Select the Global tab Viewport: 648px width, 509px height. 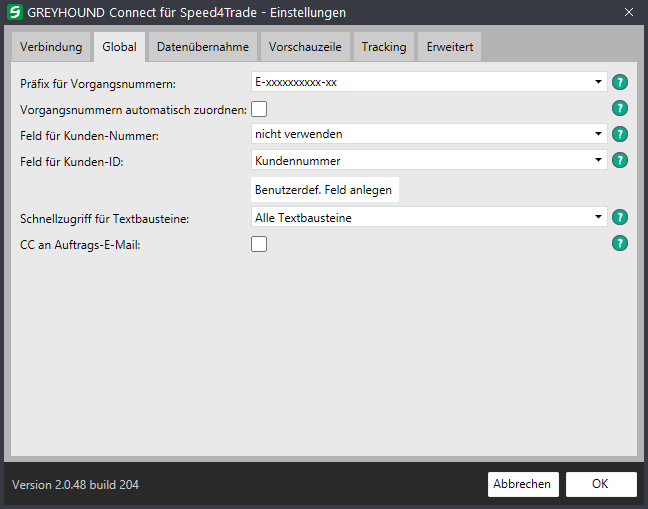pyautogui.click(x=119, y=47)
